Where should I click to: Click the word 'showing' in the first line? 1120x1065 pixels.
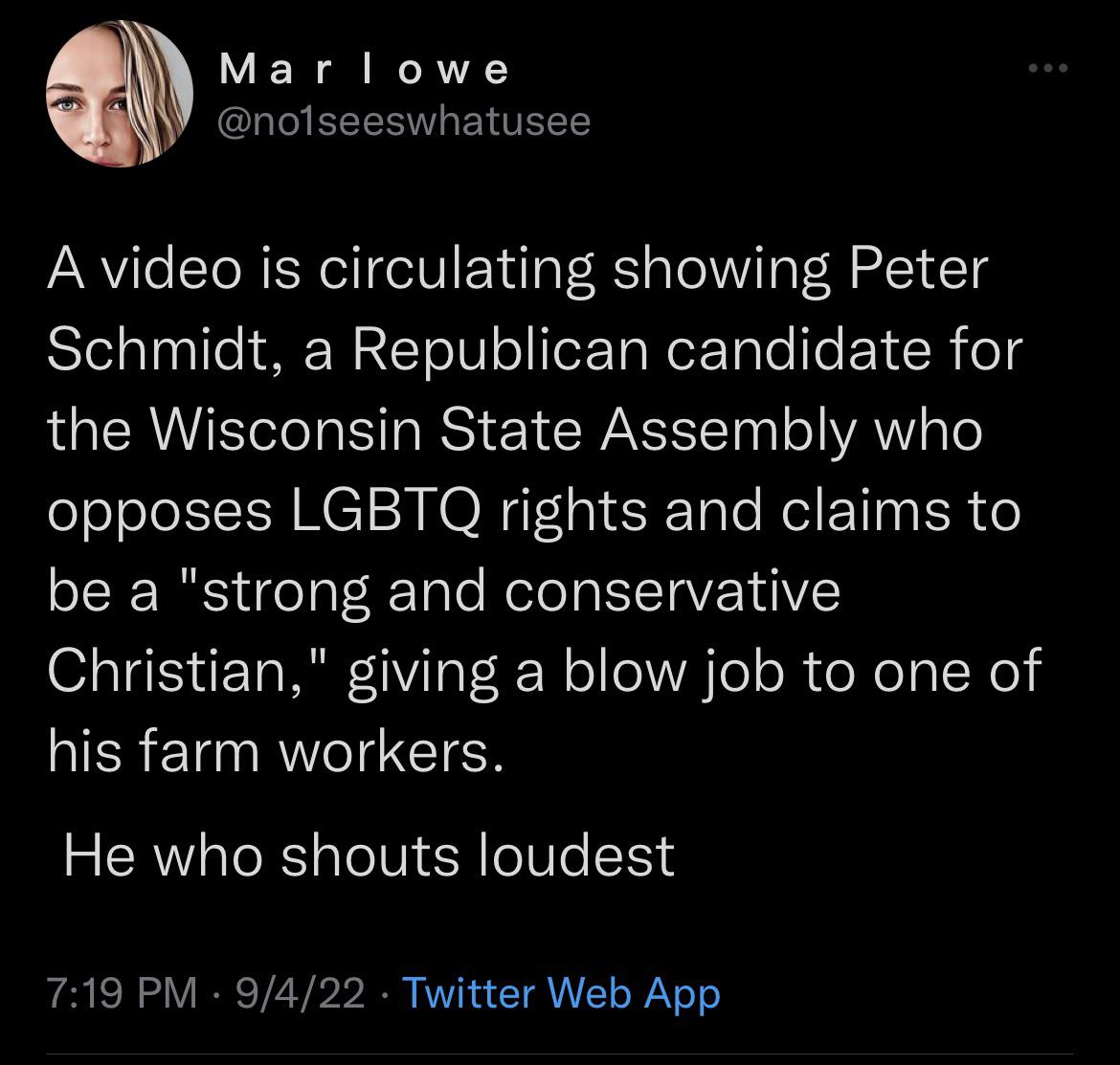pyautogui.click(x=722, y=271)
